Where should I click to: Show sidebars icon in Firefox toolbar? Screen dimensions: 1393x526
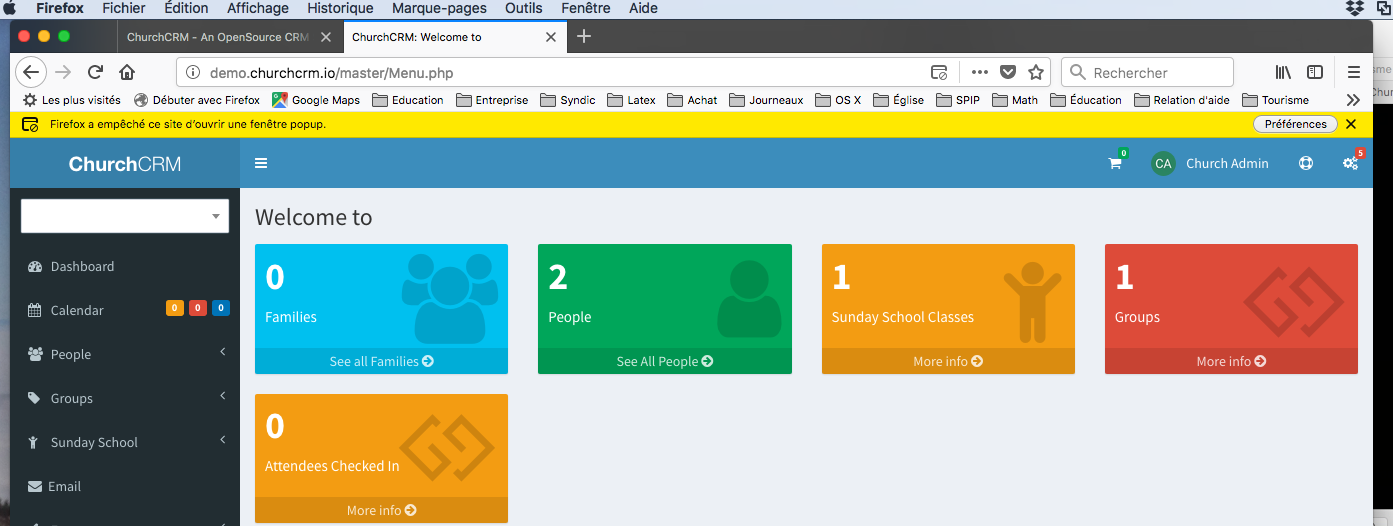point(1315,72)
